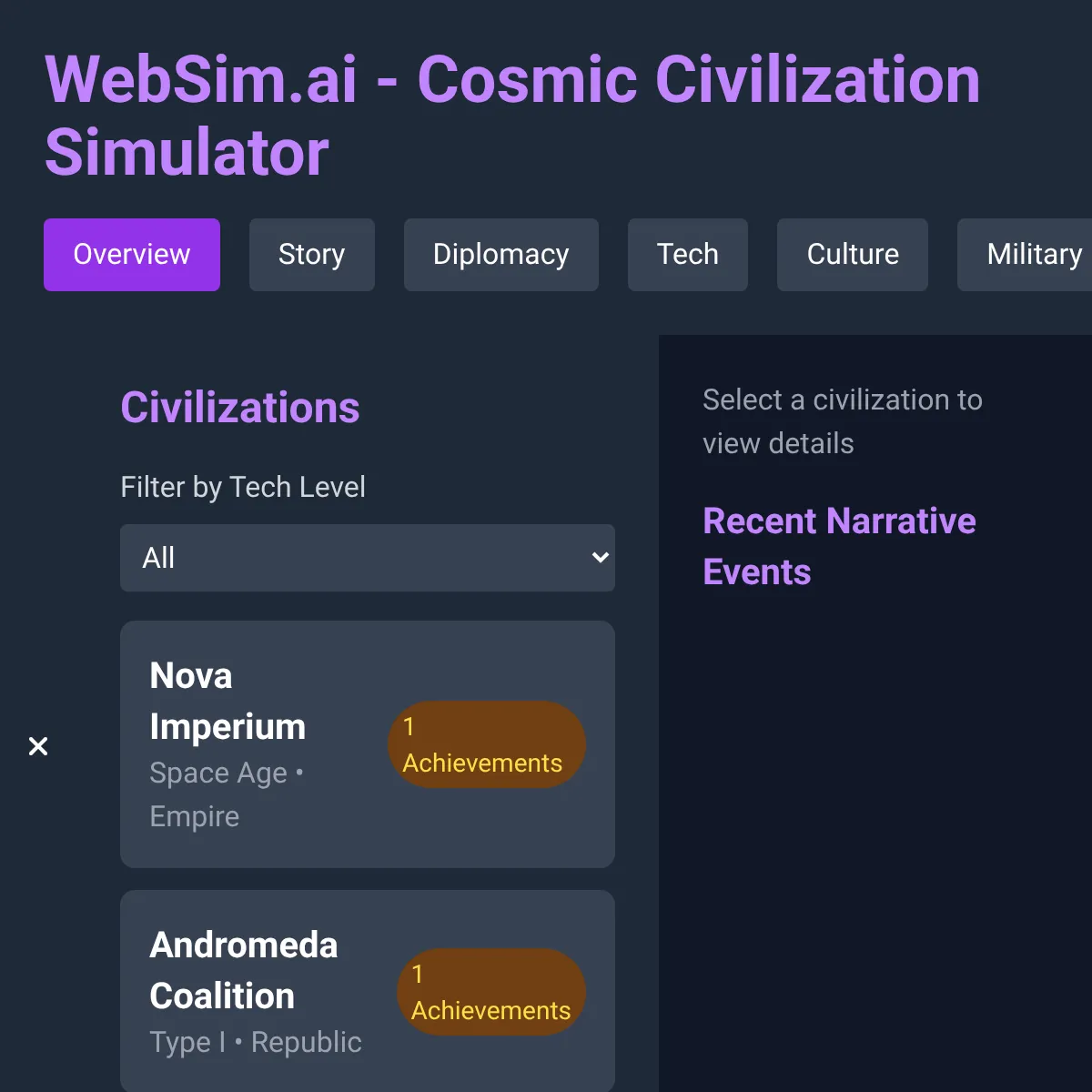The width and height of the screenshot is (1092, 1092).
Task: Go to the Diplomacy tab
Action: tap(501, 255)
